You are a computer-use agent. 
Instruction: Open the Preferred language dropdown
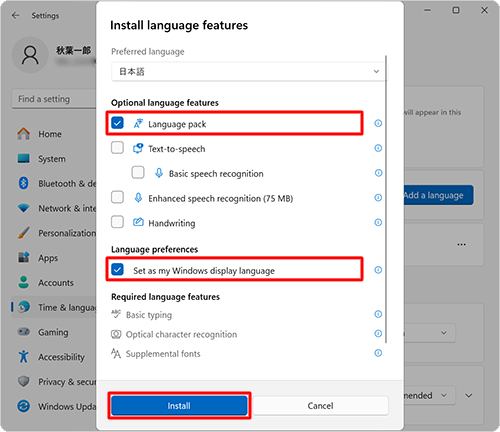249,71
